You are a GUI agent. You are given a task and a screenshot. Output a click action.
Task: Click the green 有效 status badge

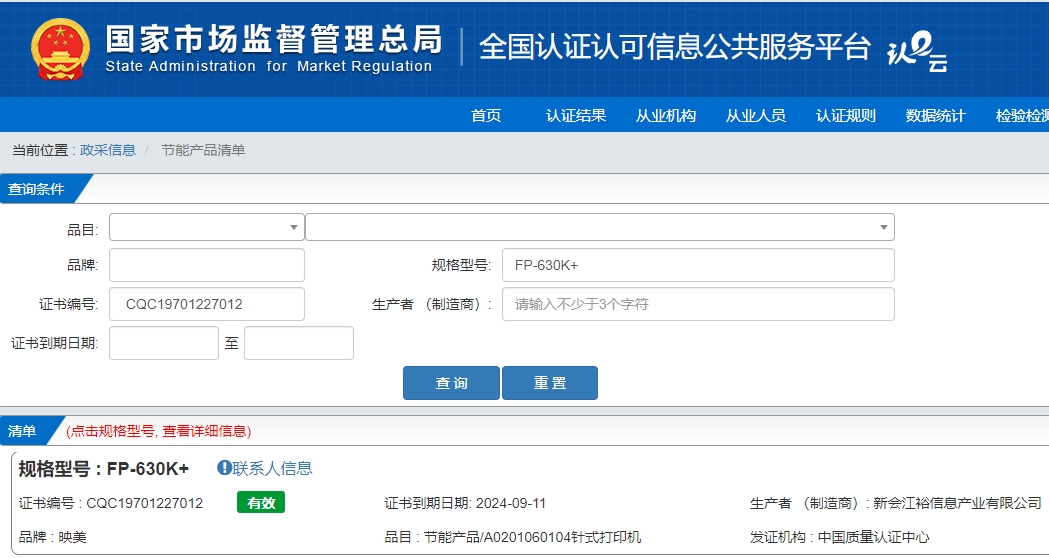point(261,502)
